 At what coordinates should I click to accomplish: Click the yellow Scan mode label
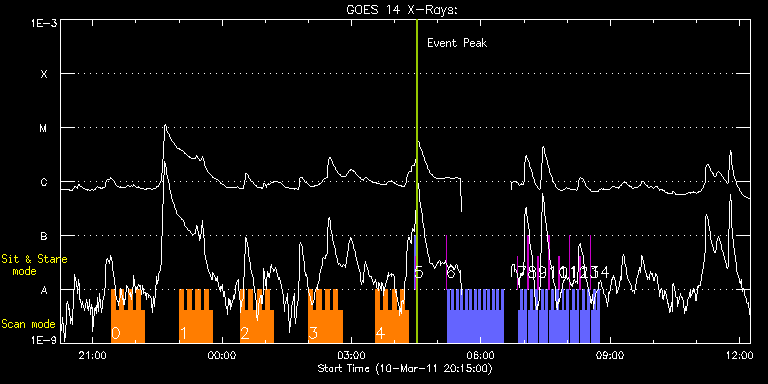pos(28,324)
